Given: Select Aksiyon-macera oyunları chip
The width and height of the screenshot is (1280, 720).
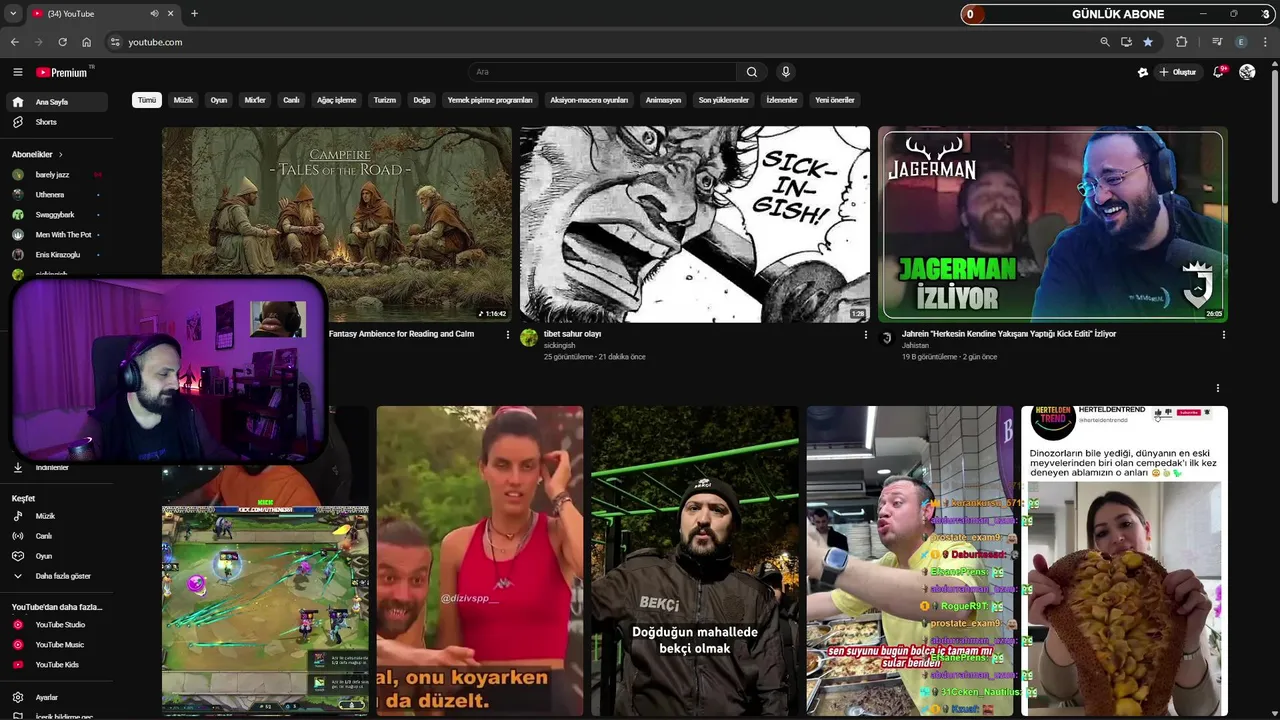Looking at the screenshot, I should [589, 100].
